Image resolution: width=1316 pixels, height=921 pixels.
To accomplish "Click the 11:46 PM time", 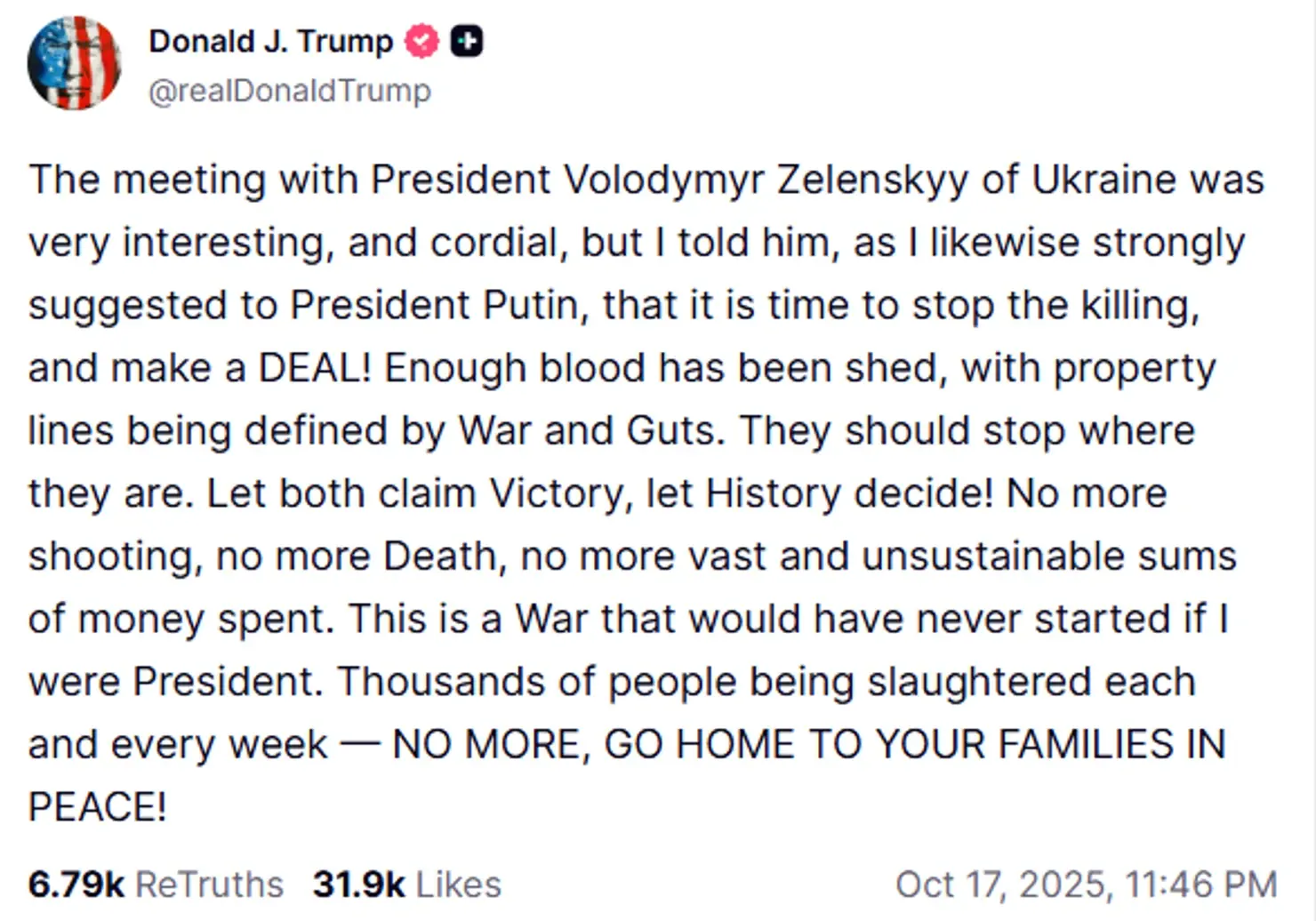I will click(1200, 885).
